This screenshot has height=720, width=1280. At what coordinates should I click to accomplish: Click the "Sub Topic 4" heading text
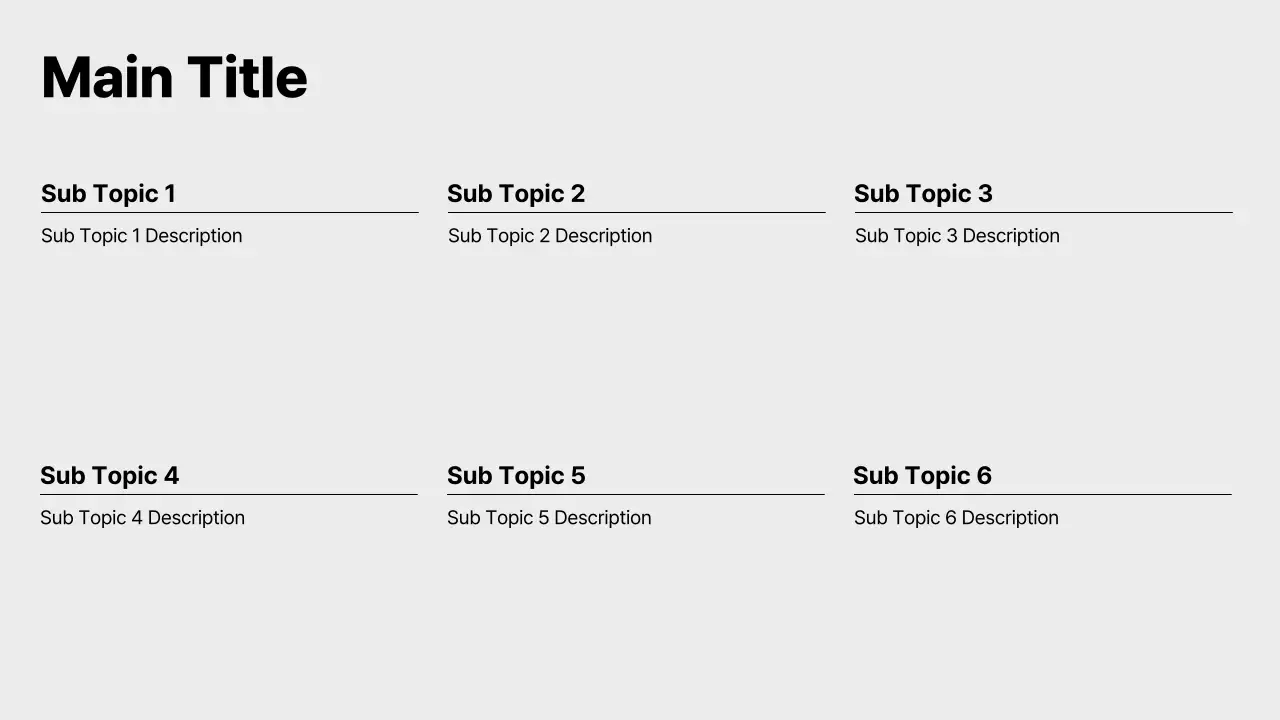[109, 476]
